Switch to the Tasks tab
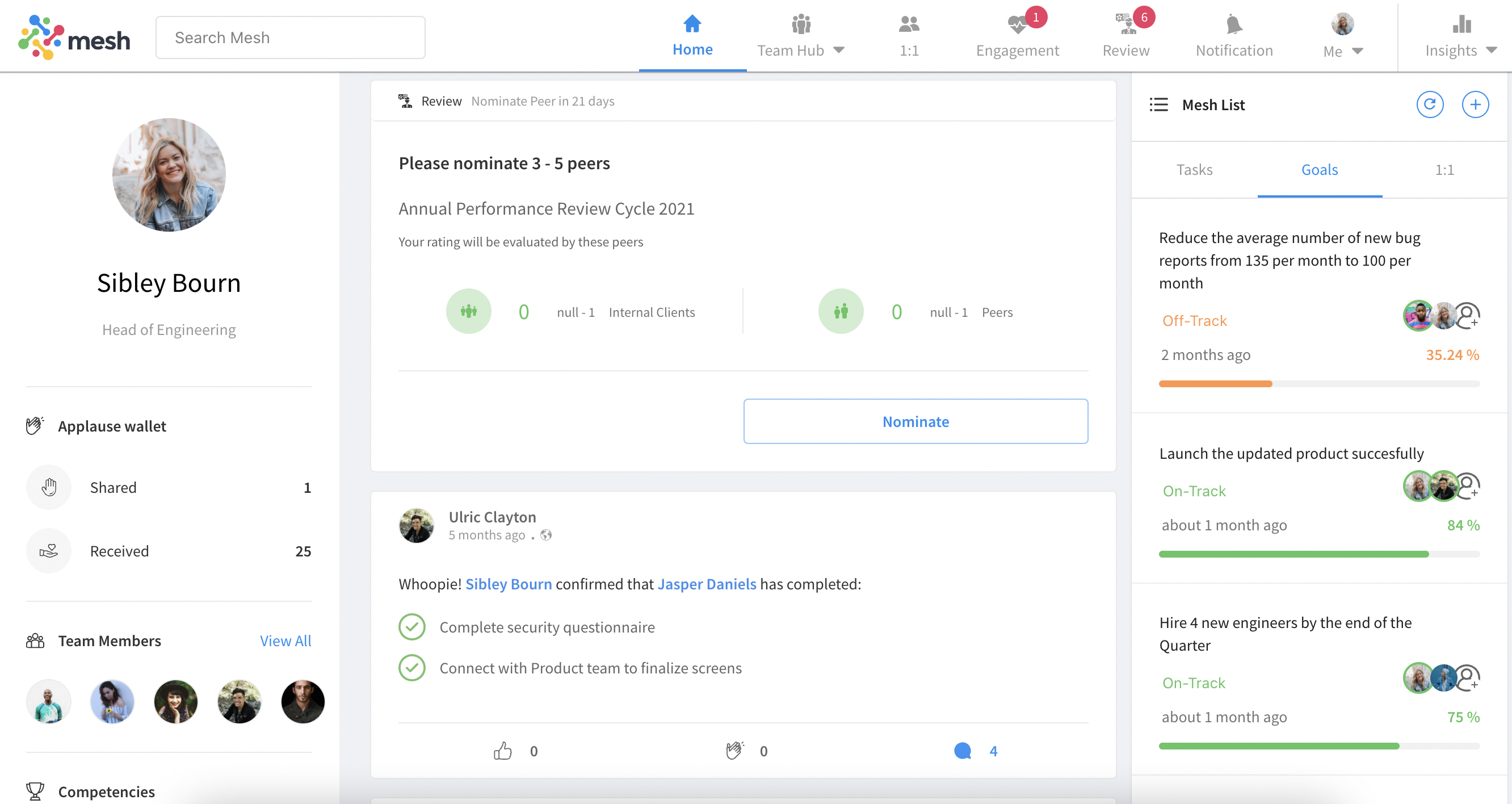This screenshot has height=804, width=1512. click(1194, 170)
